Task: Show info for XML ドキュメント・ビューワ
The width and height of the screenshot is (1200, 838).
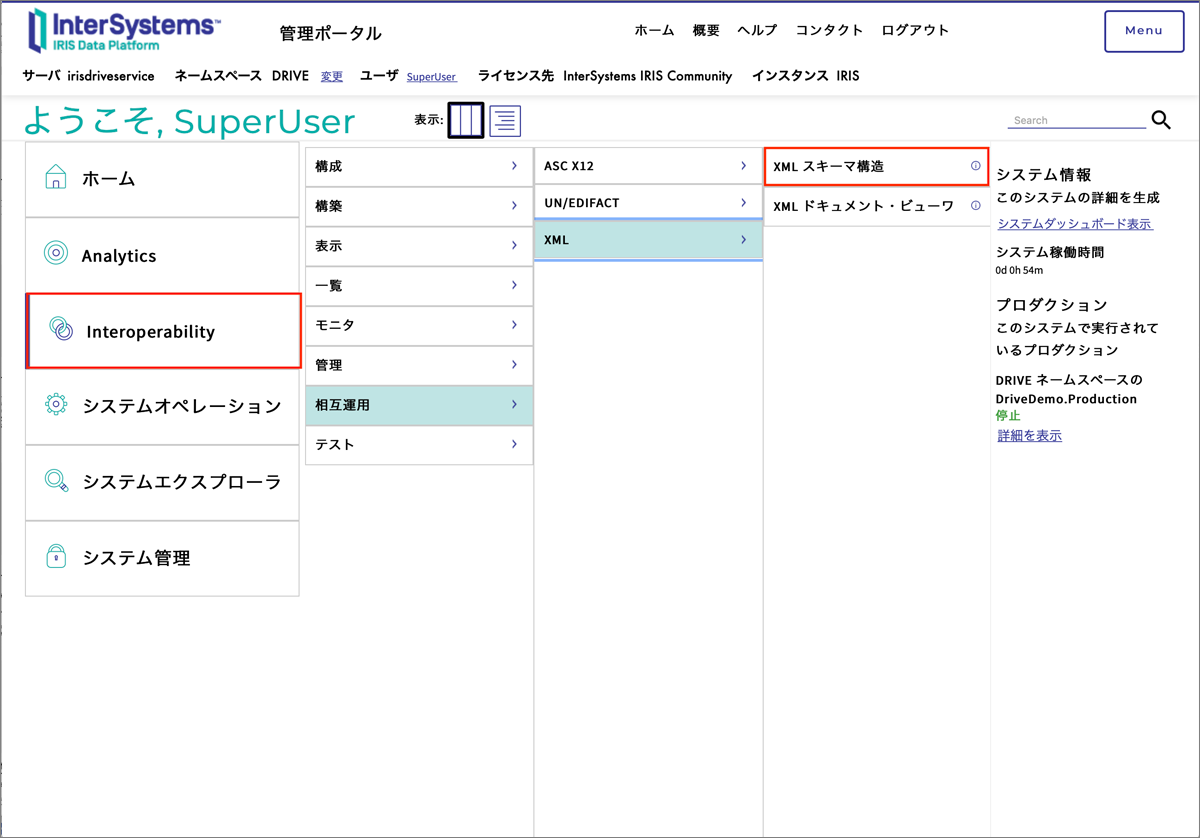Action: pos(976,206)
